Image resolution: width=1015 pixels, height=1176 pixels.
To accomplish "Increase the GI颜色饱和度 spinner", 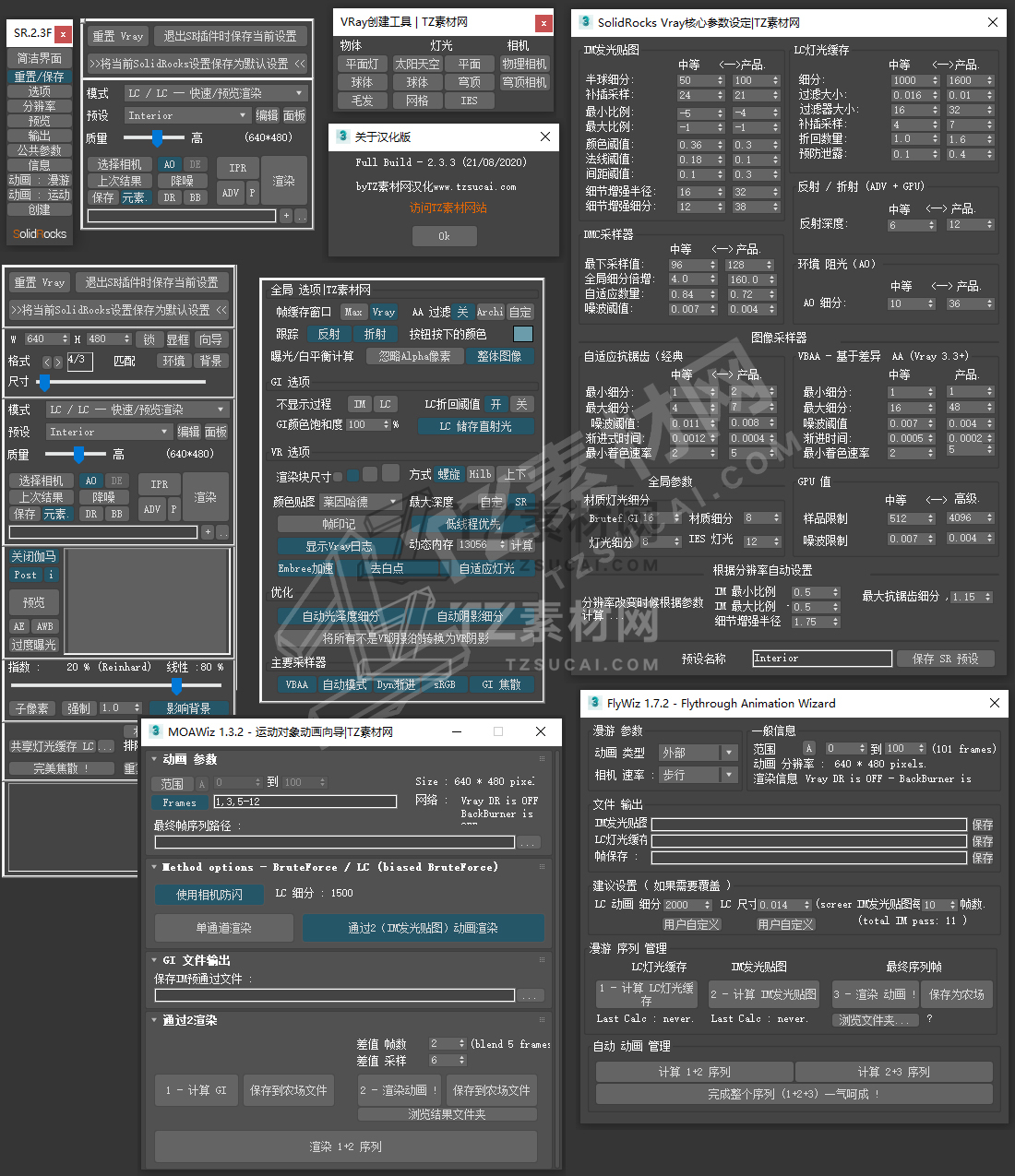I will pyautogui.click(x=387, y=422).
